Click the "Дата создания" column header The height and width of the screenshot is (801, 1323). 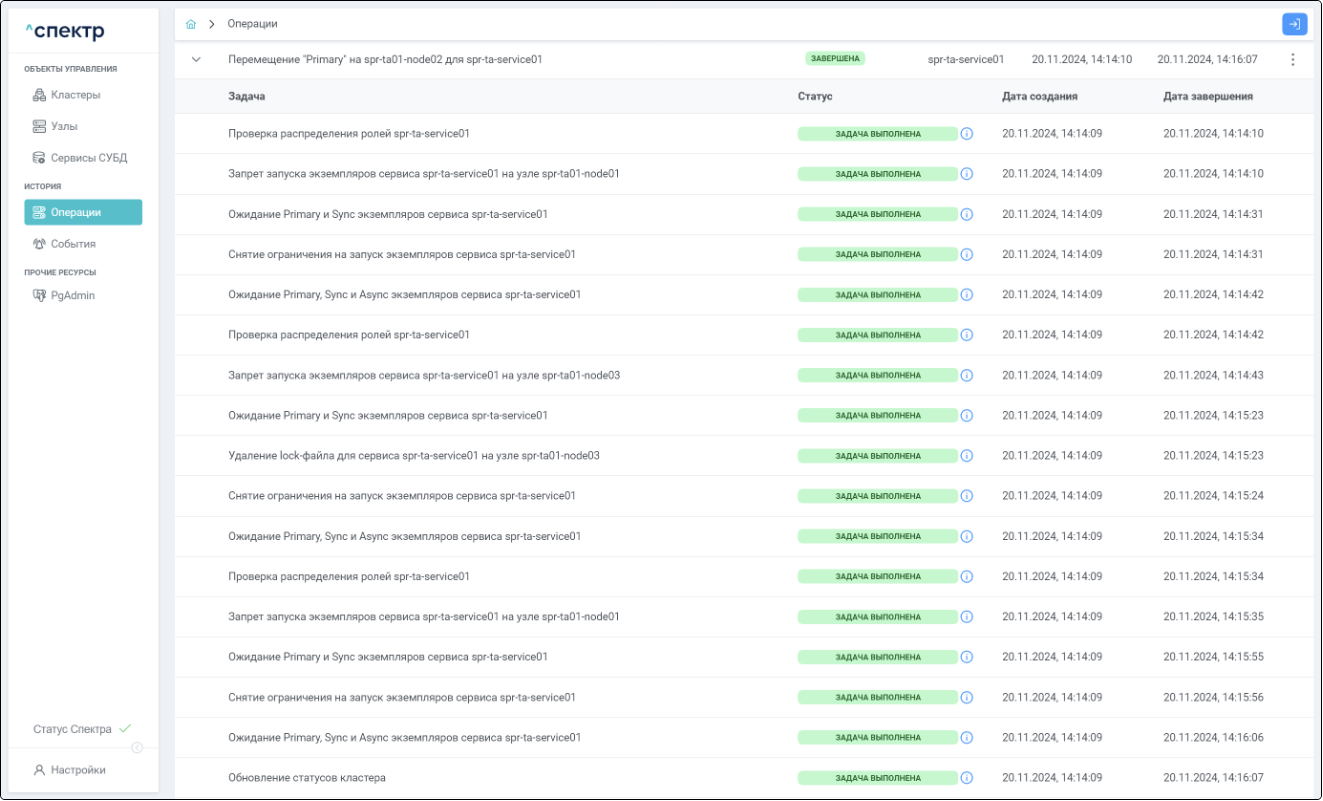[x=1039, y=97]
